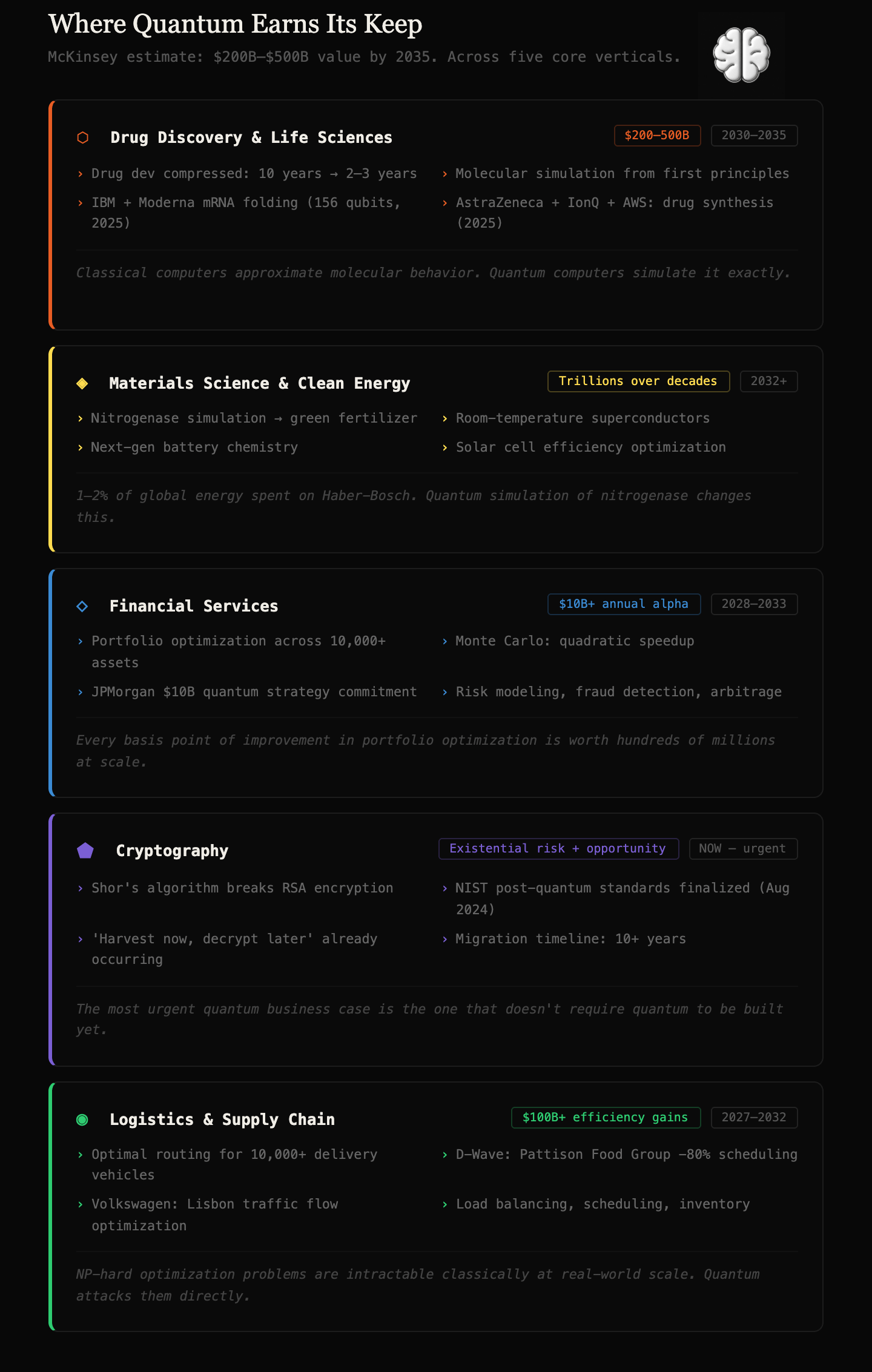Open the Financial Services heading
This screenshot has height=1372, width=872.
click(194, 606)
